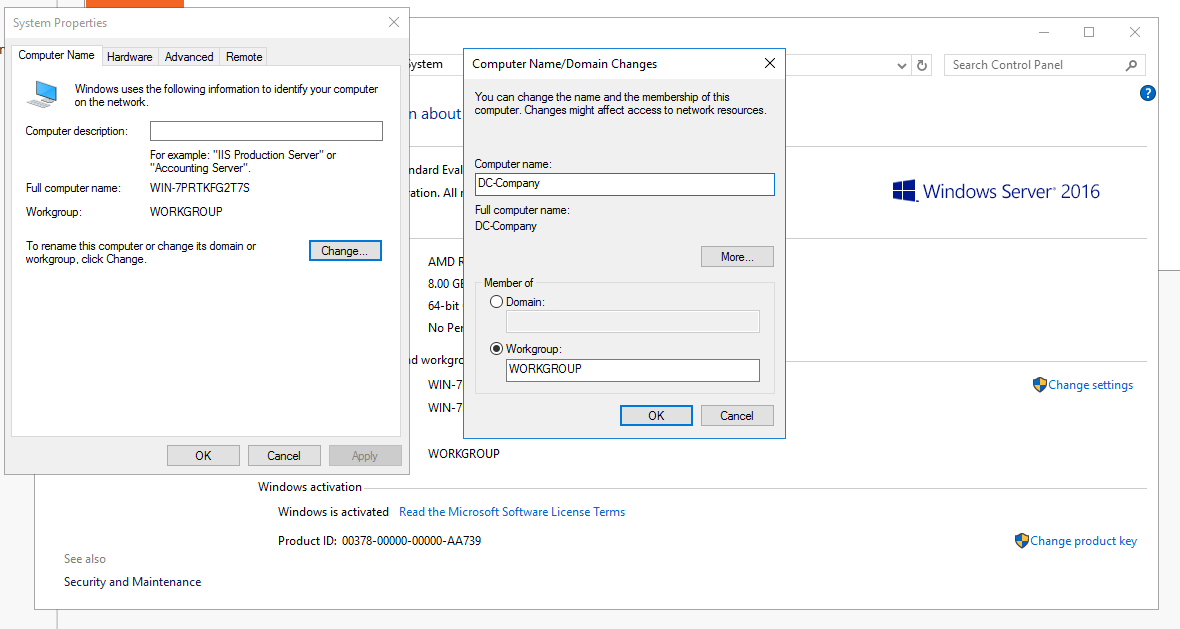The width and height of the screenshot is (1180, 629).
Task: Select the Workgroup radio button
Action: (497, 349)
